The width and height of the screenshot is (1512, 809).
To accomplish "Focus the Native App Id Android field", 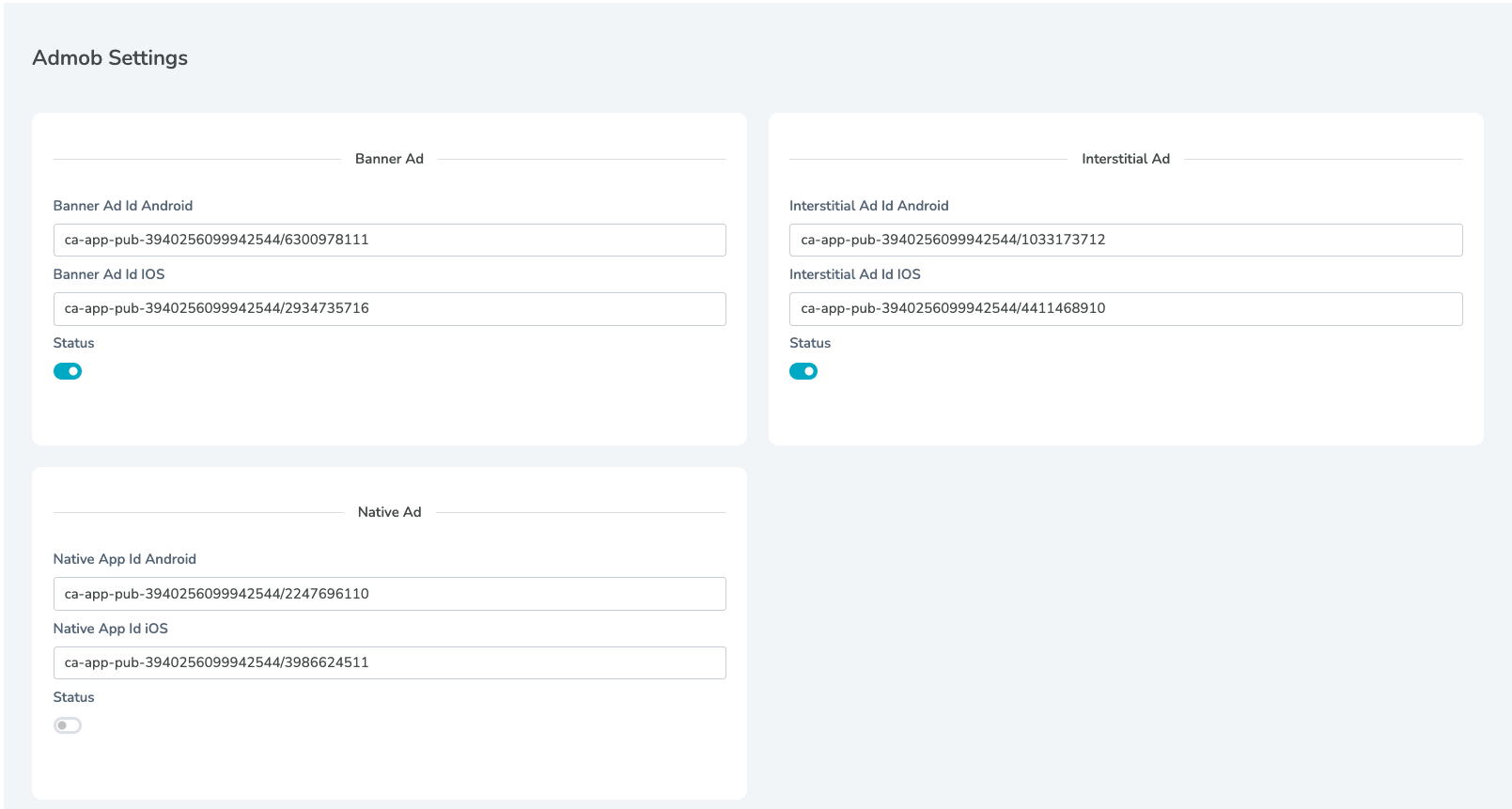I will click(x=389, y=594).
